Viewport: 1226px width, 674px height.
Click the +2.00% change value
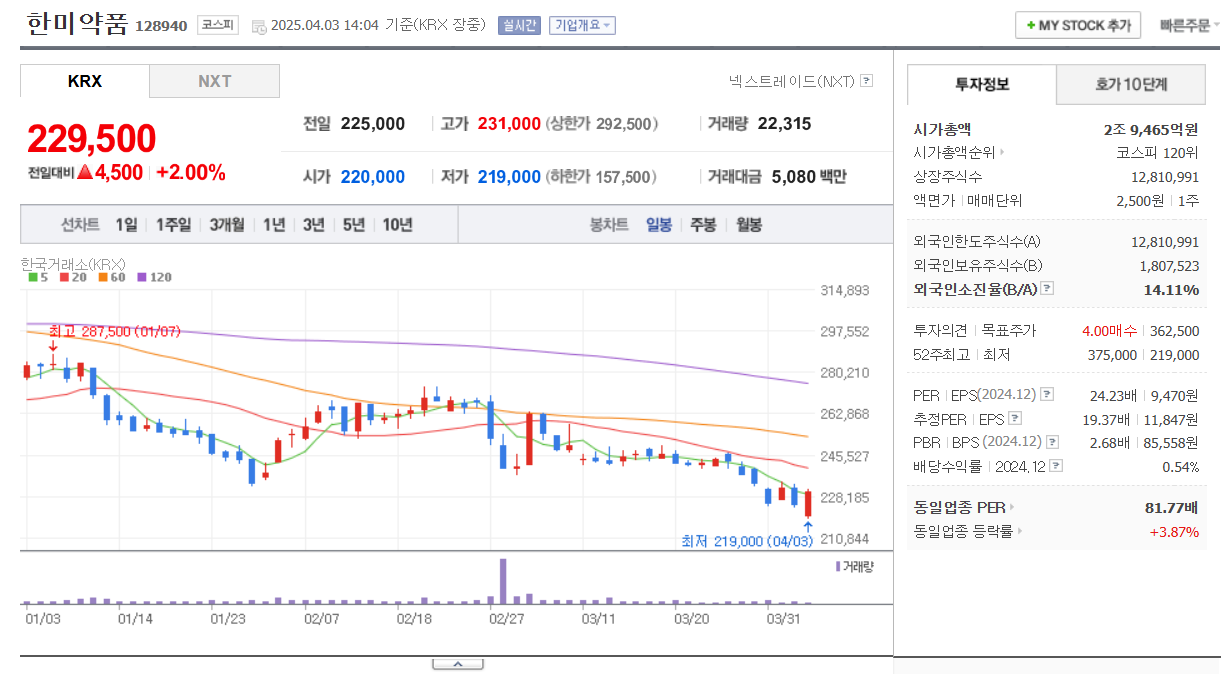(x=191, y=172)
